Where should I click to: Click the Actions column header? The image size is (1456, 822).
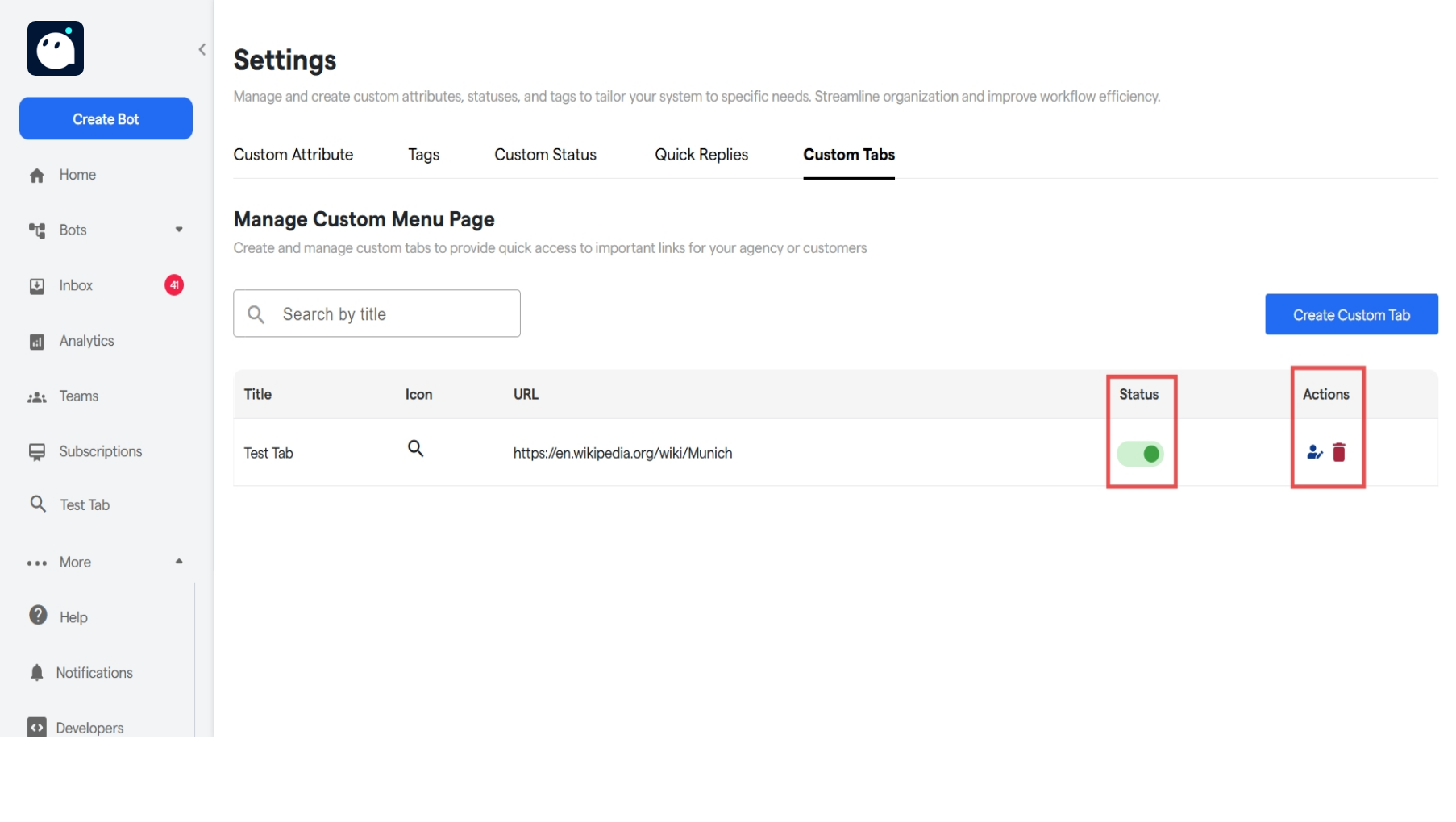(1325, 394)
